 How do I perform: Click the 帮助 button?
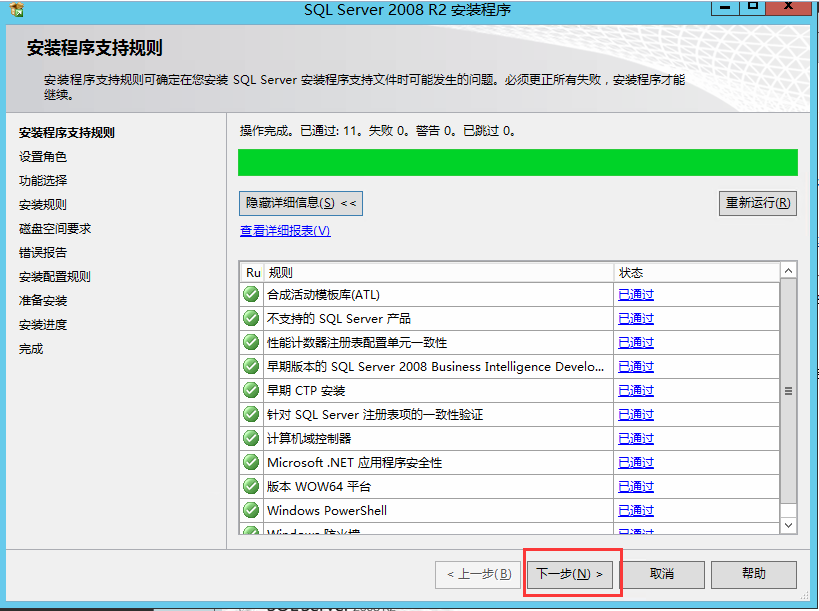(754, 574)
